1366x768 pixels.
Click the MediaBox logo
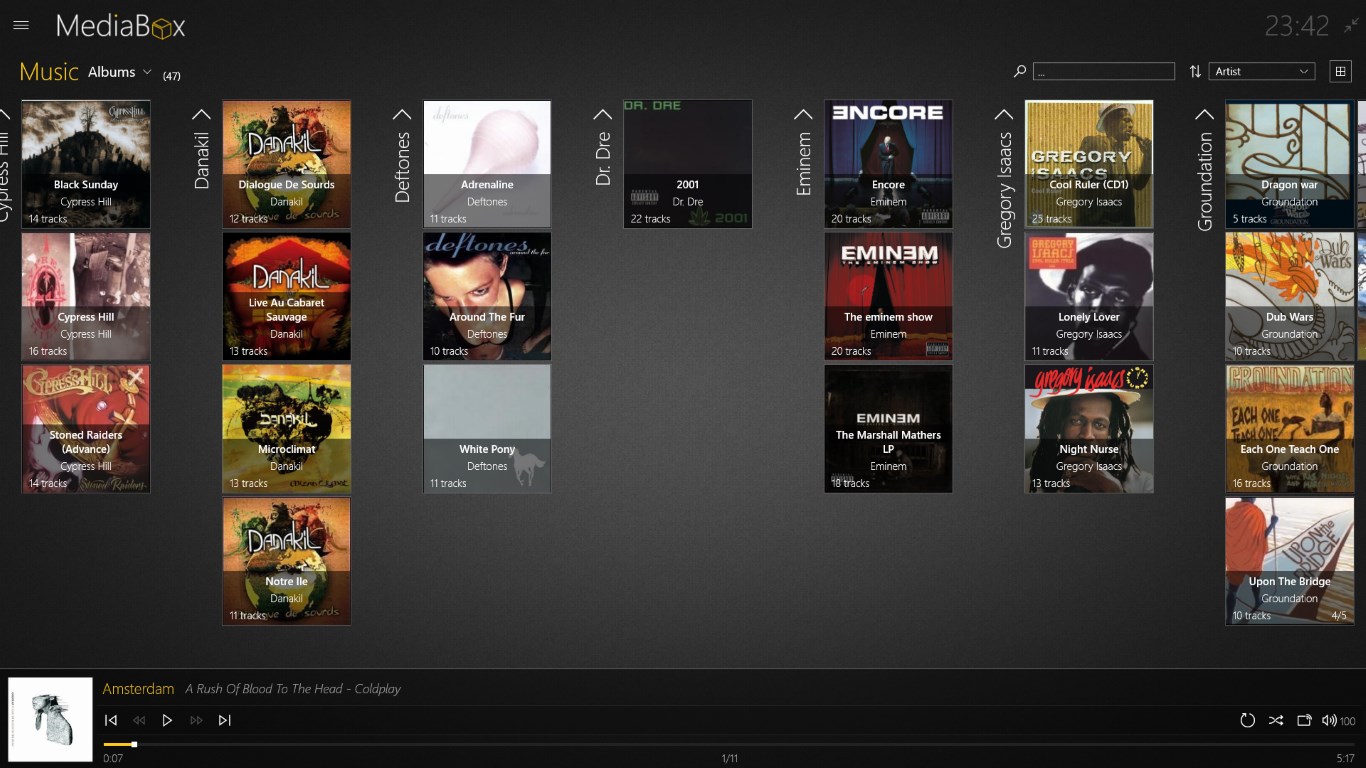(120, 27)
